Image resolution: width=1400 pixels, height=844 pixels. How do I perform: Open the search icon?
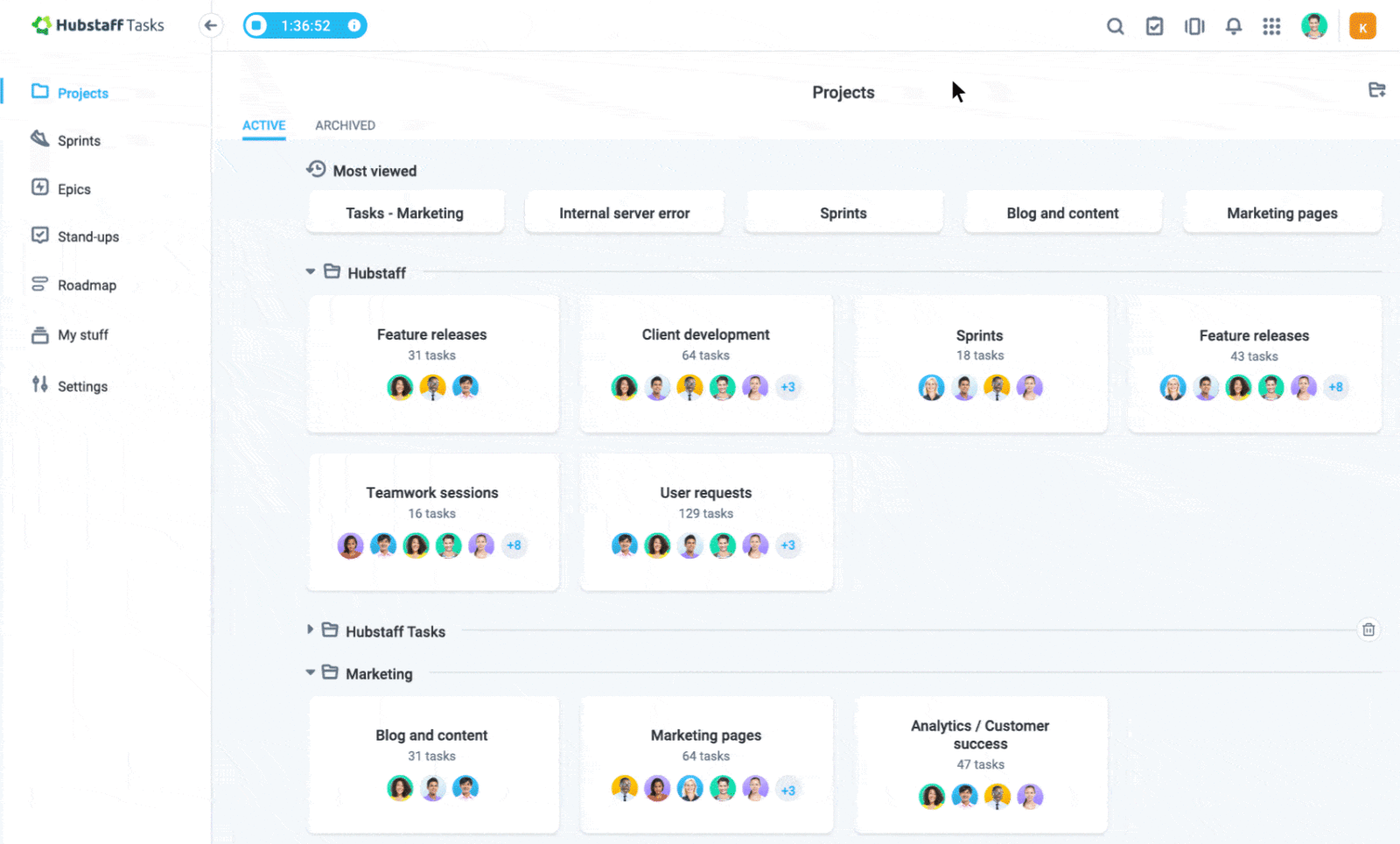tap(1115, 26)
